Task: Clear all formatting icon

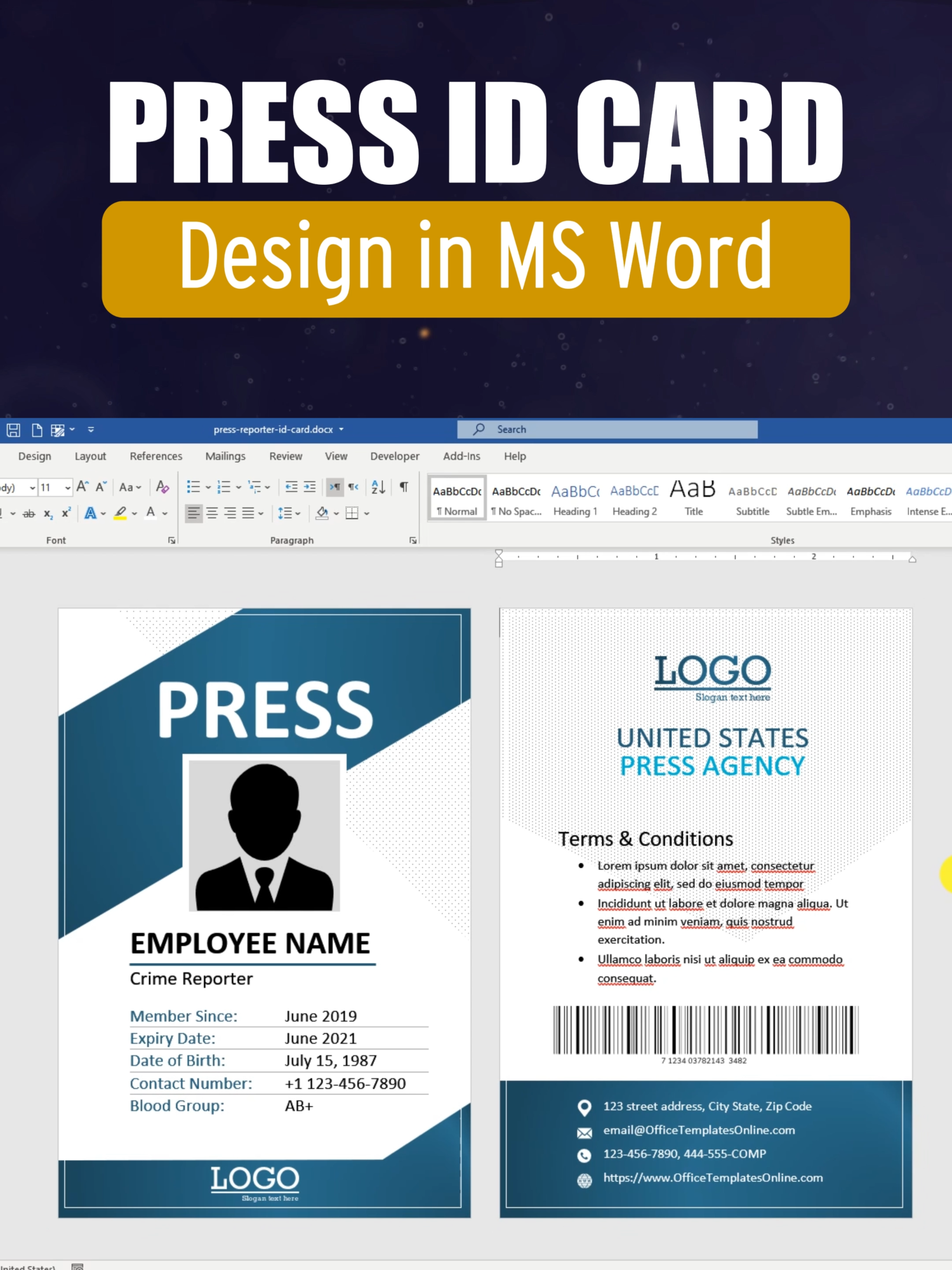Action: (162, 487)
